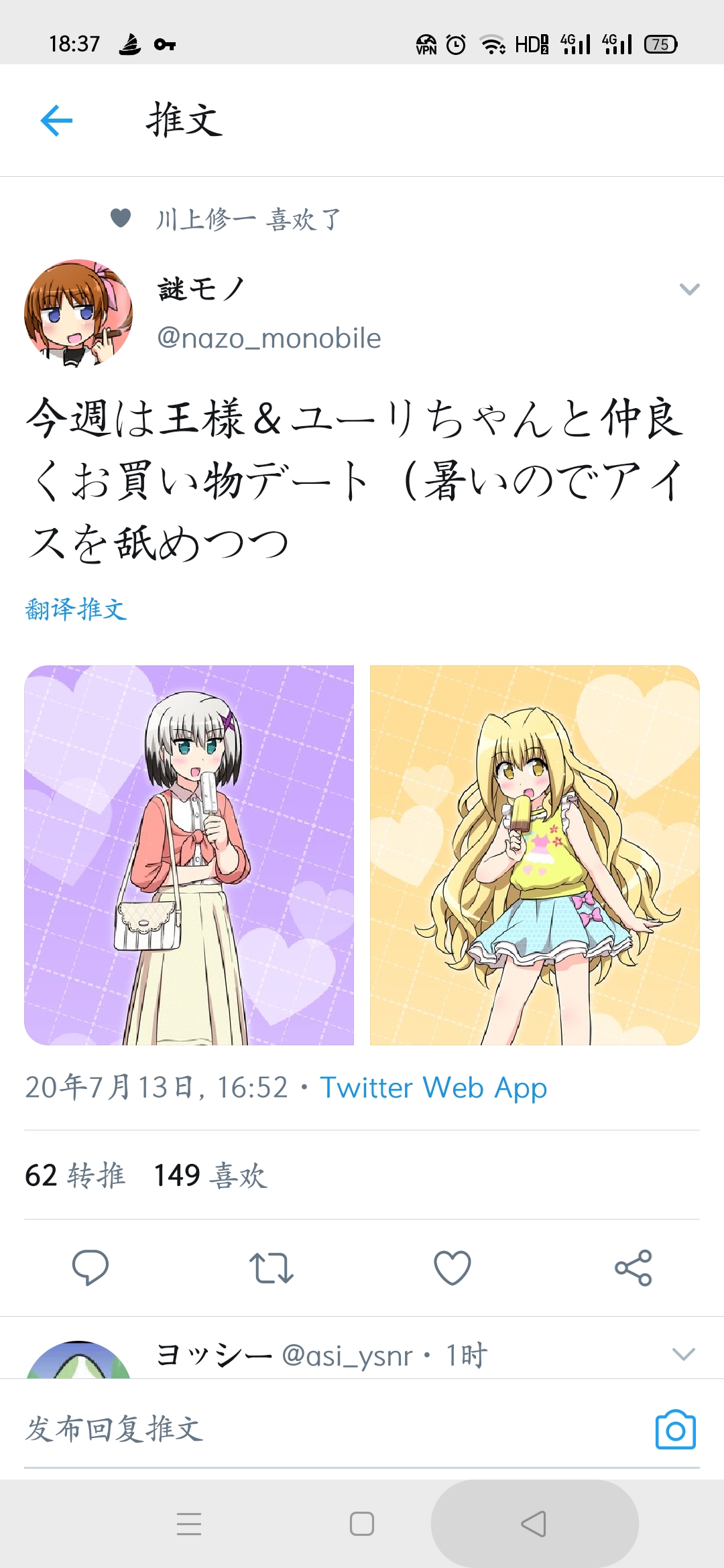Tap Android home square navigation button
724x1568 pixels.
pyautogui.click(x=362, y=1524)
